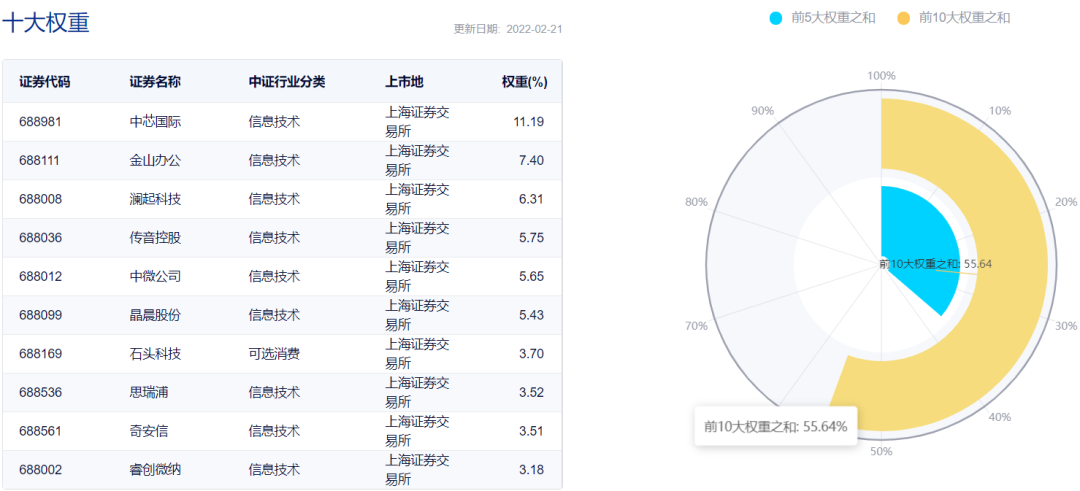
Task: Click the 50% axis label on chart
Action: (882, 451)
